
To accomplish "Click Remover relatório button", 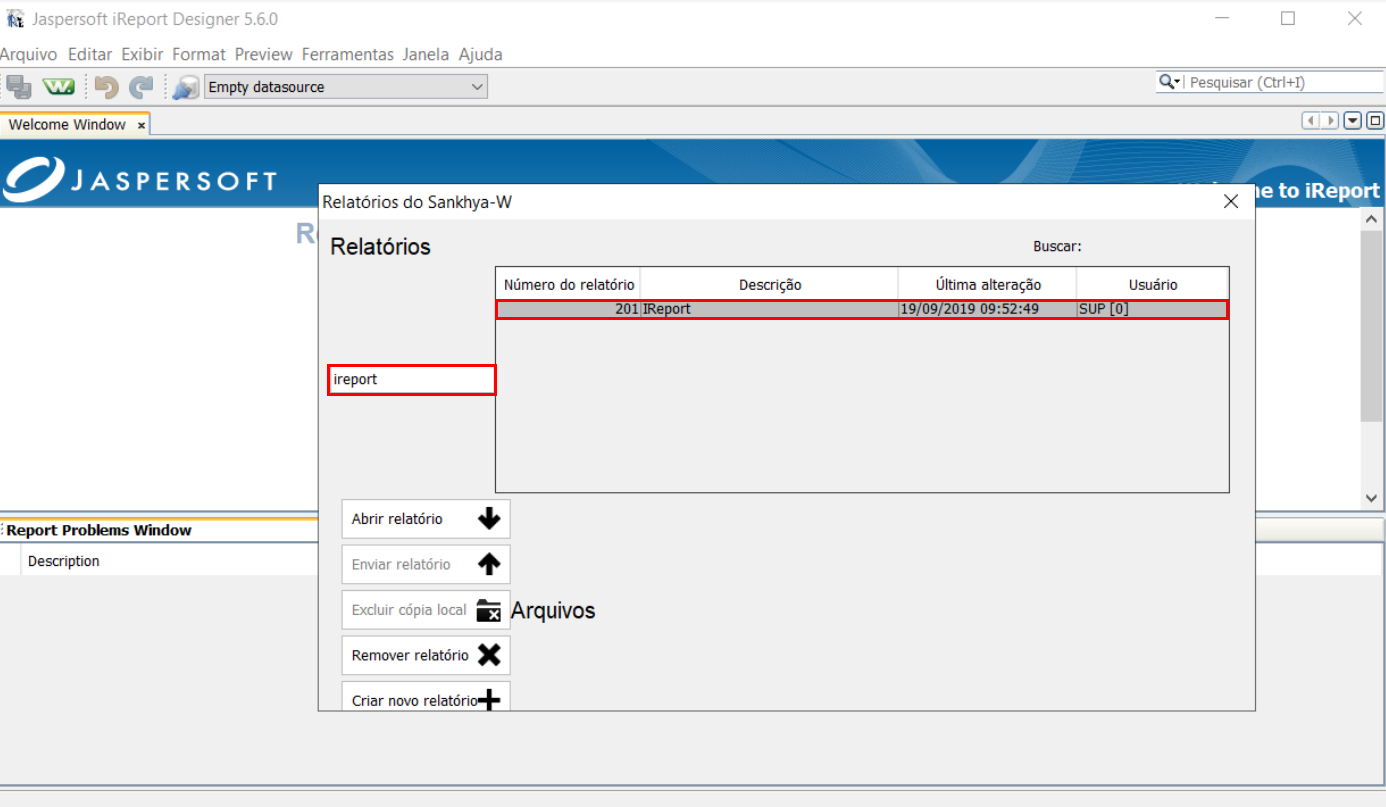I will [x=426, y=656].
